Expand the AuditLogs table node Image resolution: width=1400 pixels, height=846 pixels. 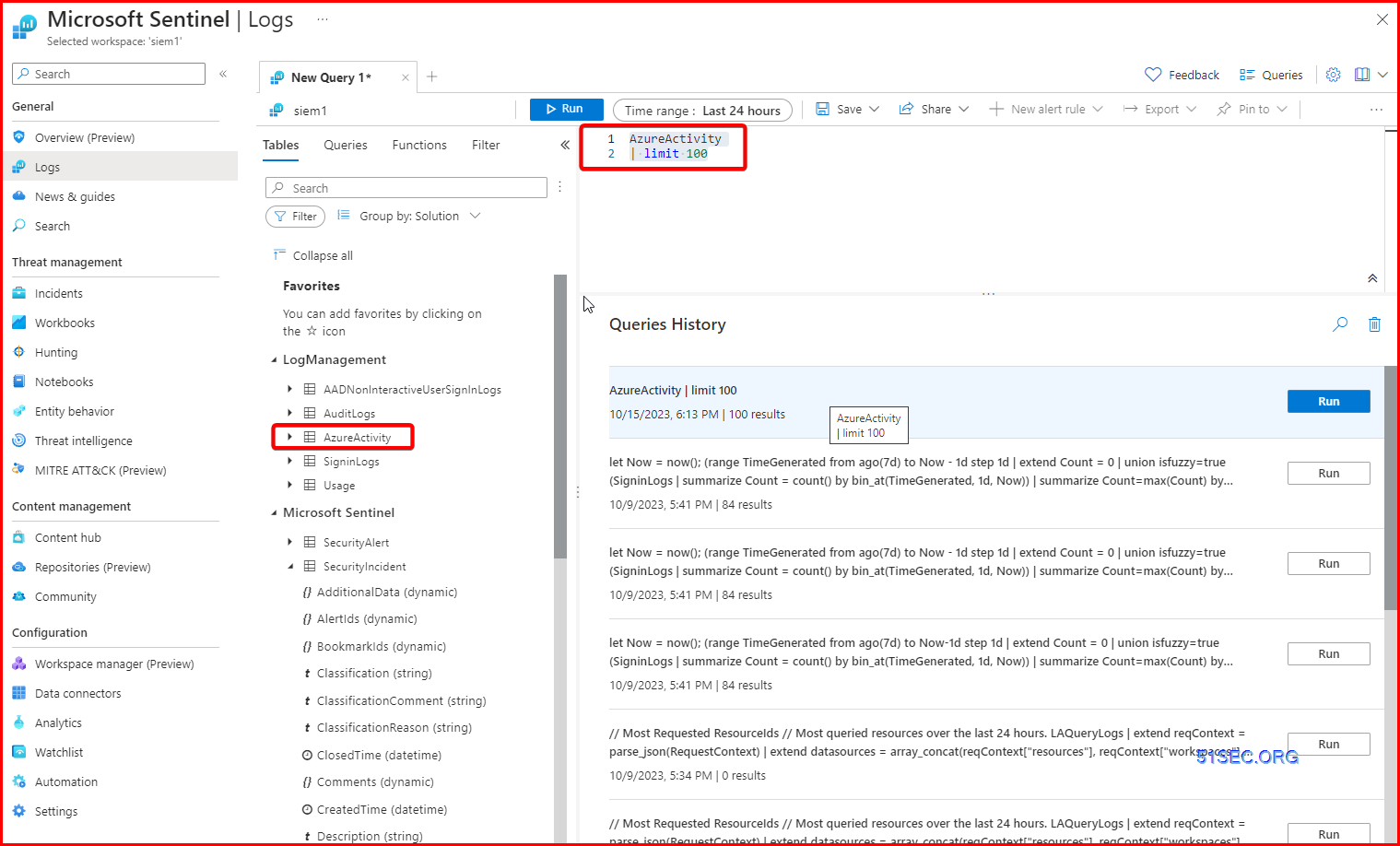click(x=289, y=413)
